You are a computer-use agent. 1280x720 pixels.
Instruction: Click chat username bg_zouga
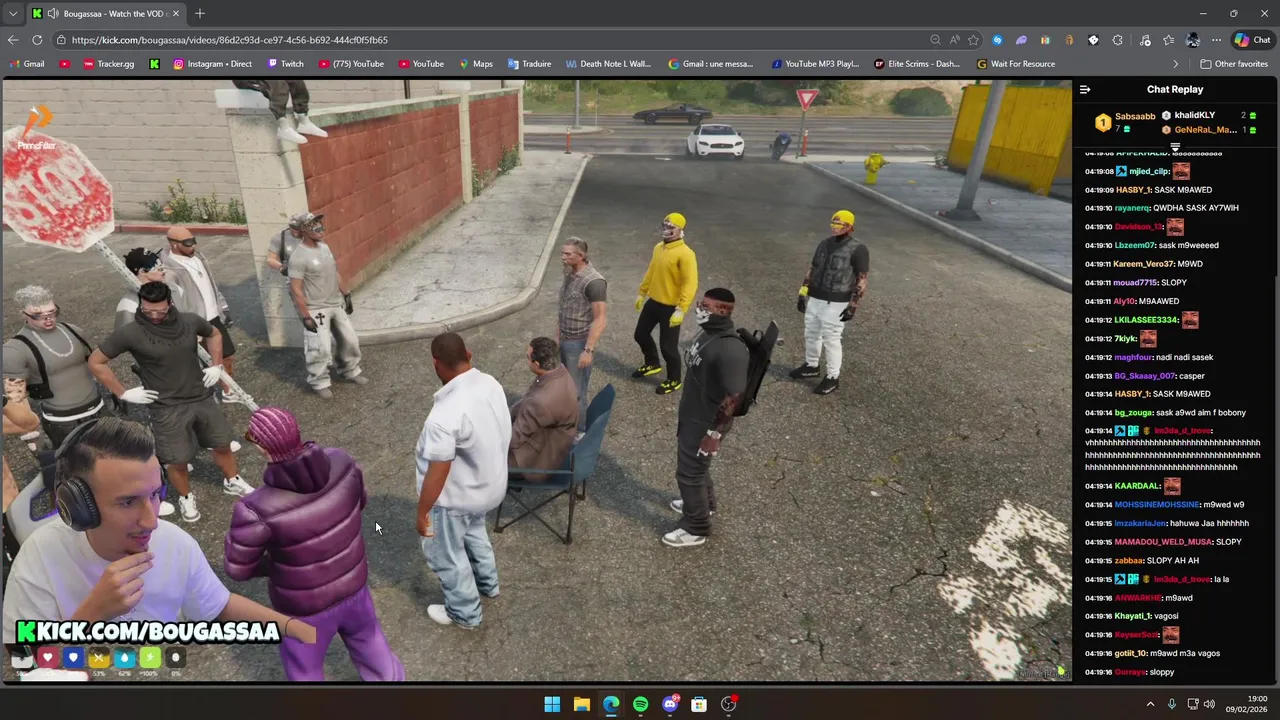[1134, 413]
